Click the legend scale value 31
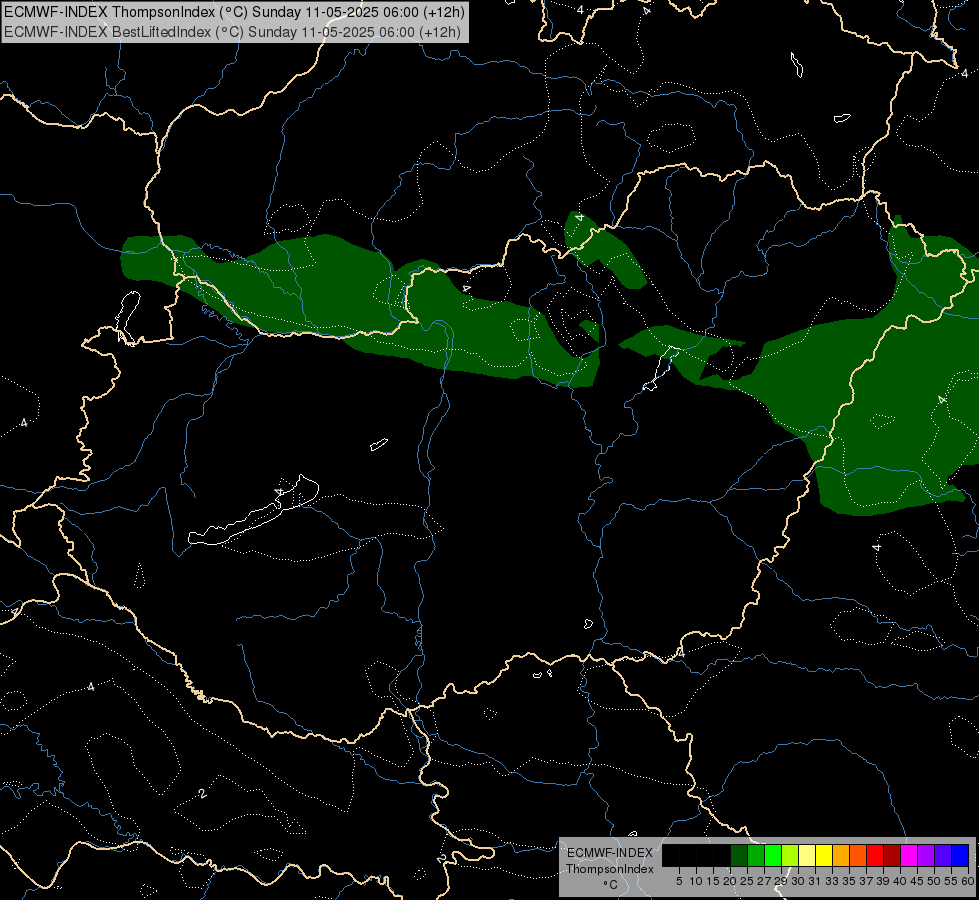 pyautogui.click(x=815, y=881)
